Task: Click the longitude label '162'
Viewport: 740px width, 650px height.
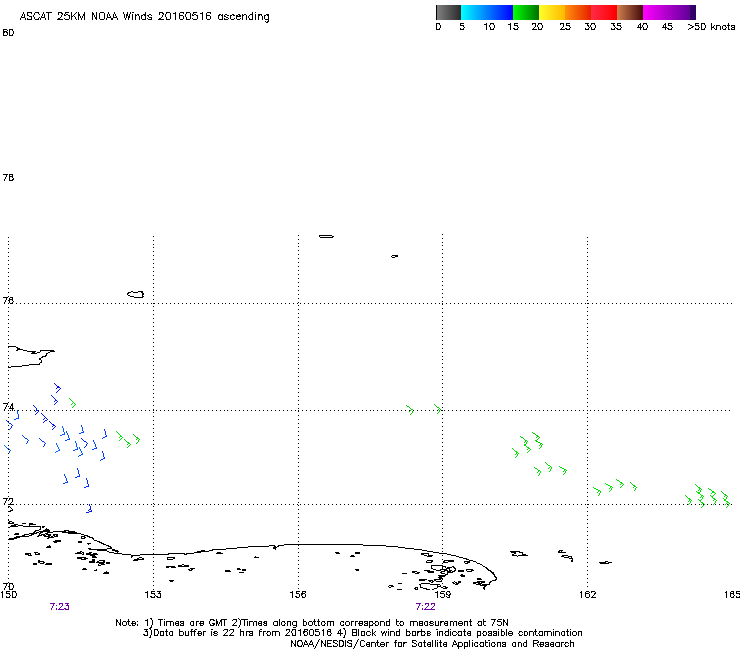Action: click(x=588, y=595)
